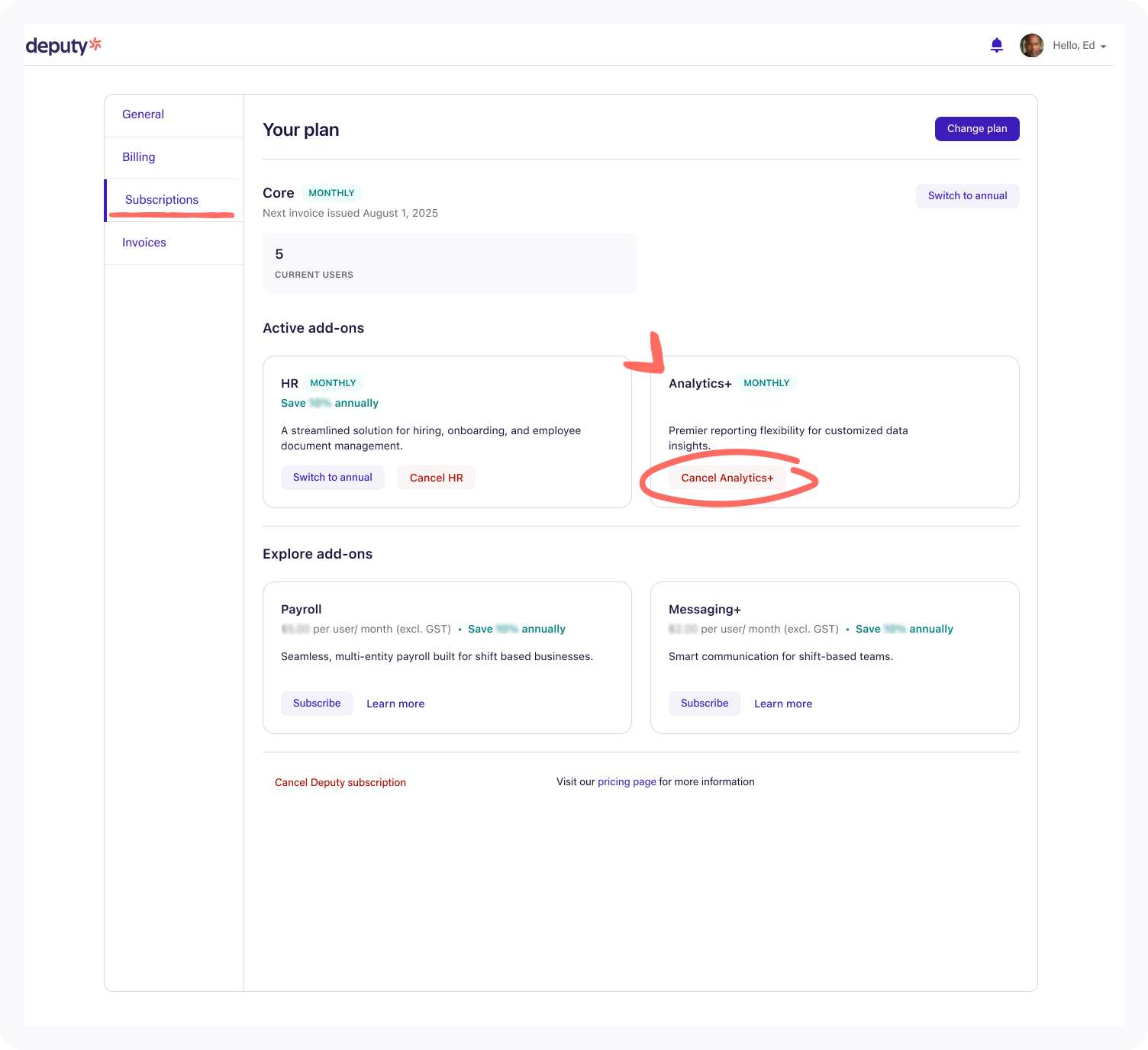Cancel the Analytics+ add-on

point(727,478)
